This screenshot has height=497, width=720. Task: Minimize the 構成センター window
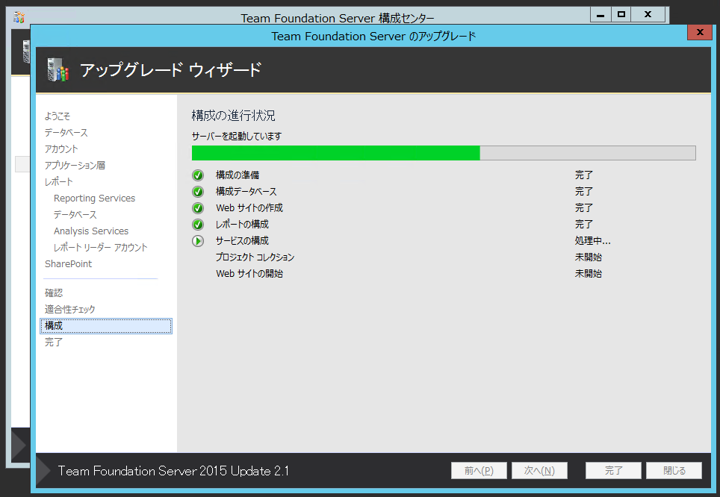pos(600,15)
